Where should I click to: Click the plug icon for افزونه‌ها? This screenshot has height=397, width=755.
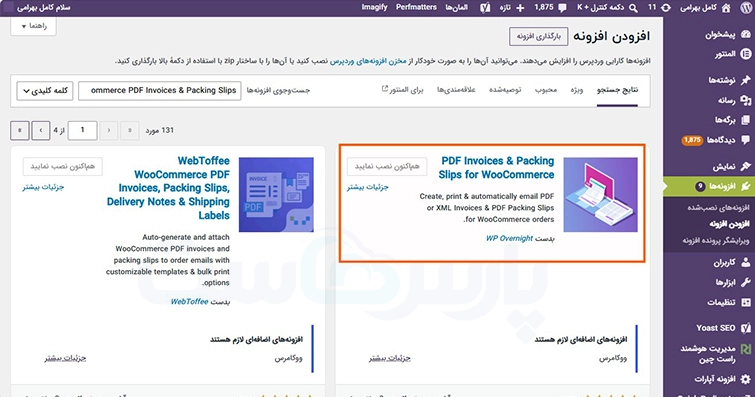pos(746,186)
